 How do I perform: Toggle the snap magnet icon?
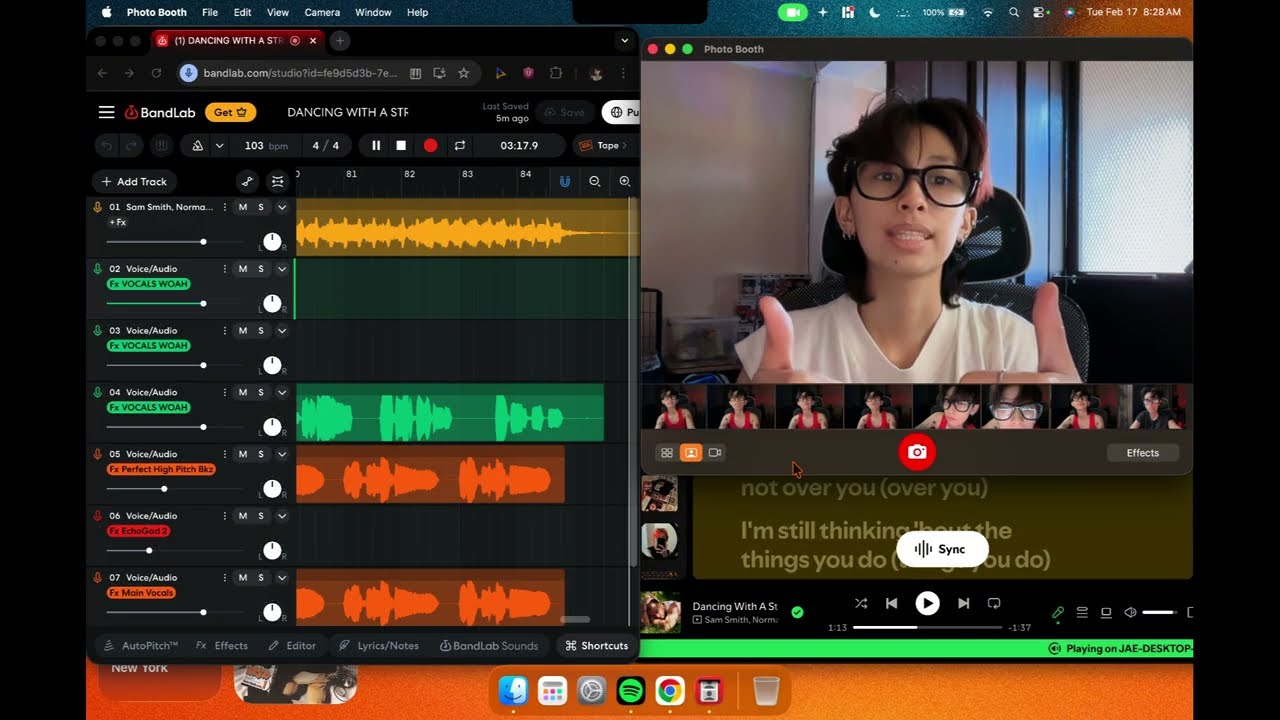565,181
